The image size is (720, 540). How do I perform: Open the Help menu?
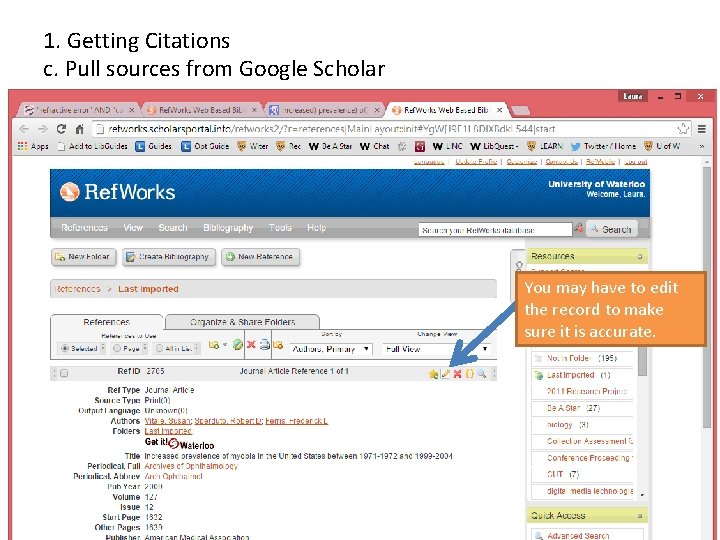point(316,228)
